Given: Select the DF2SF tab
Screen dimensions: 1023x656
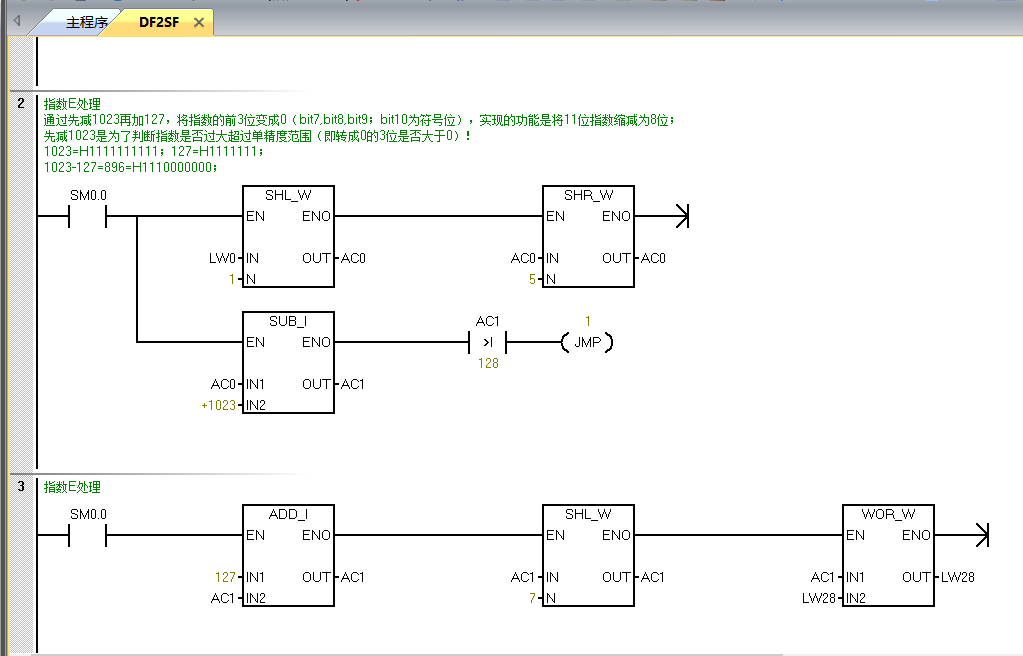Looking at the screenshot, I should (158, 22).
